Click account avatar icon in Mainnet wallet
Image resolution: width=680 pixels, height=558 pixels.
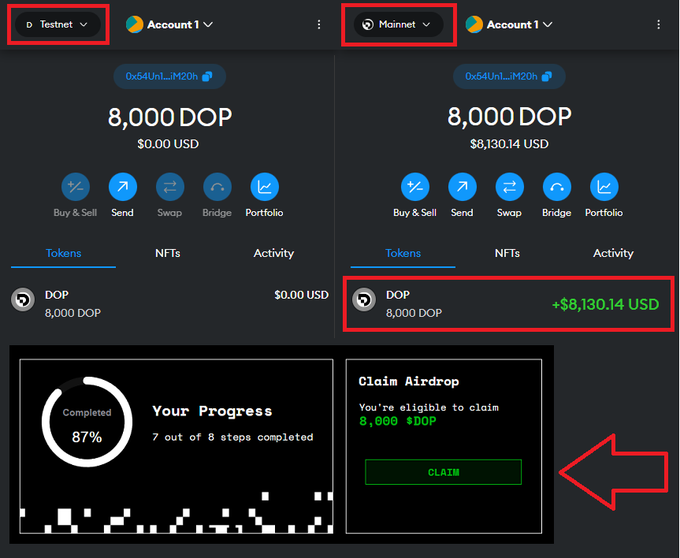[474, 25]
